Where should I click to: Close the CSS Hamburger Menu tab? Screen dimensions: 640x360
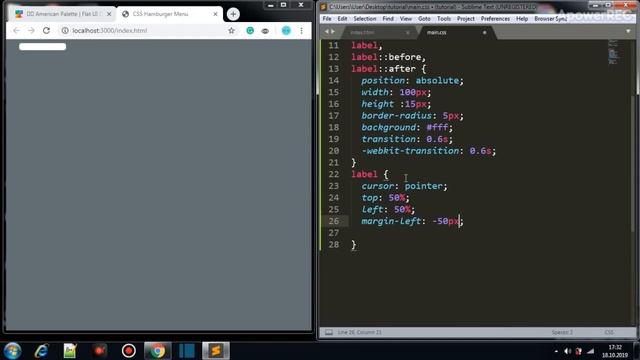(216, 14)
